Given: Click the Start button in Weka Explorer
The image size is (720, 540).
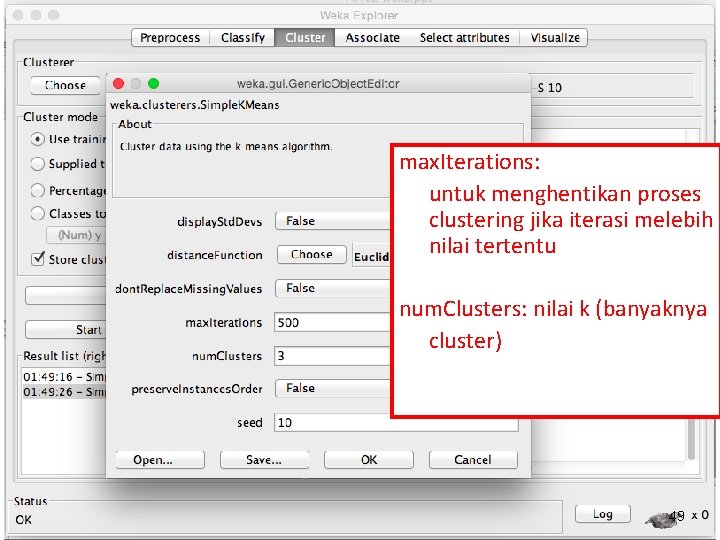Looking at the screenshot, I should pyautogui.click(x=66, y=330).
